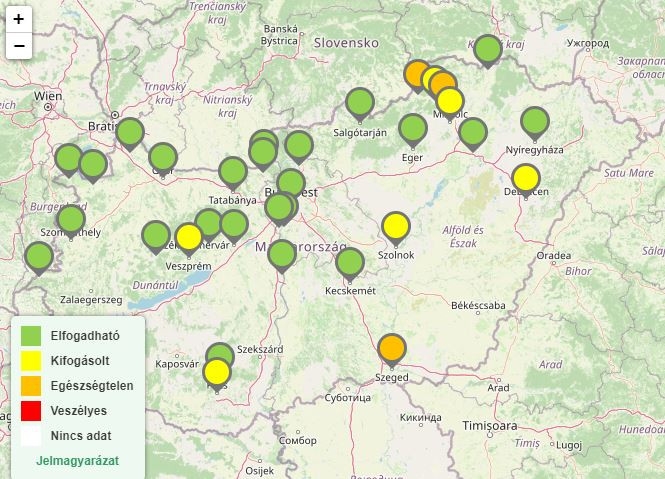665x479 pixels.
Task: Click the green marker at Tatabánya
Action: [233, 172]
